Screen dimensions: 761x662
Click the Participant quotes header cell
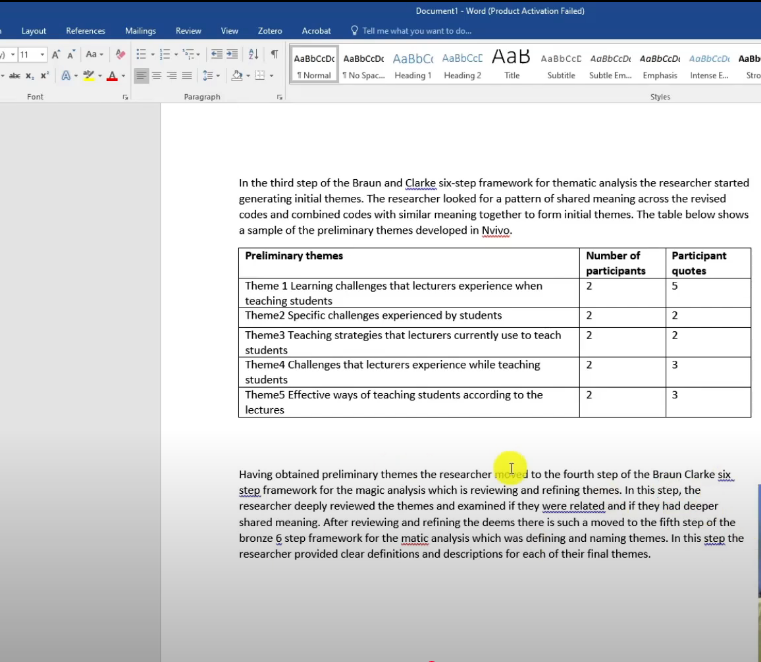coord(708,263)
